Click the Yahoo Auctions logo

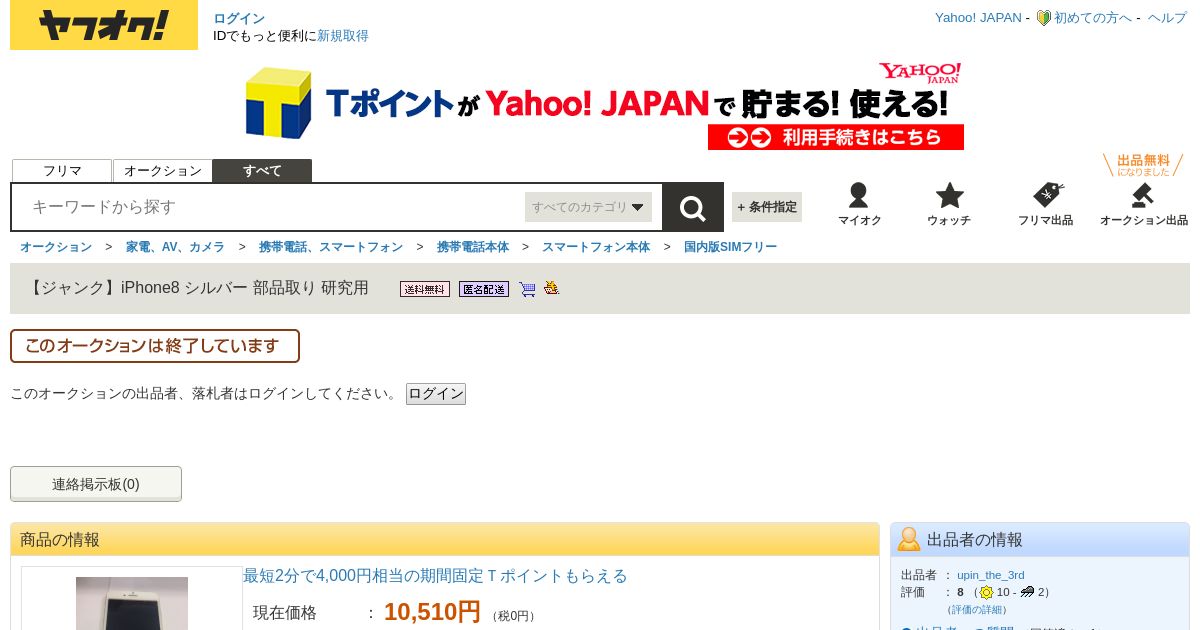point(104,25)
